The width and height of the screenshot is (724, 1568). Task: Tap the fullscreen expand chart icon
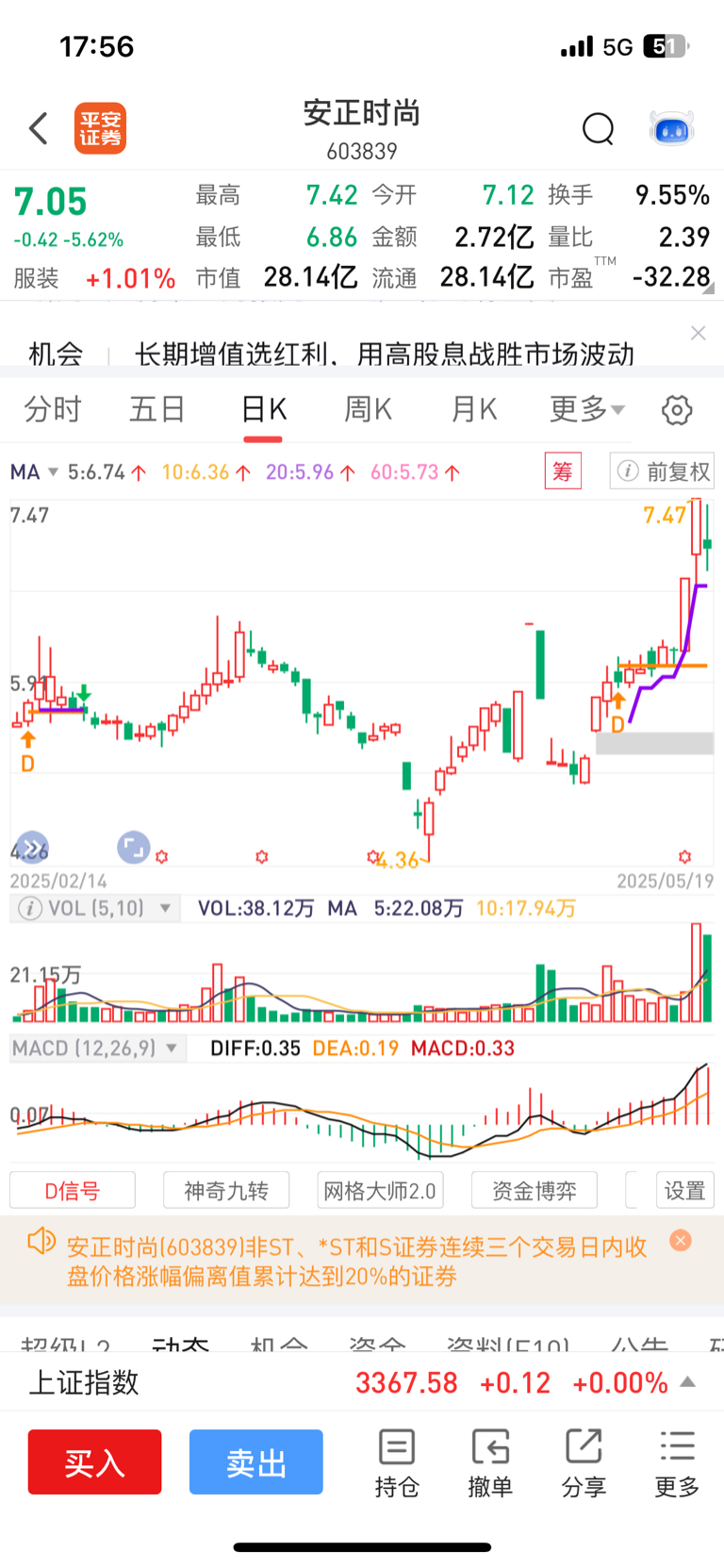pos(133,847)
